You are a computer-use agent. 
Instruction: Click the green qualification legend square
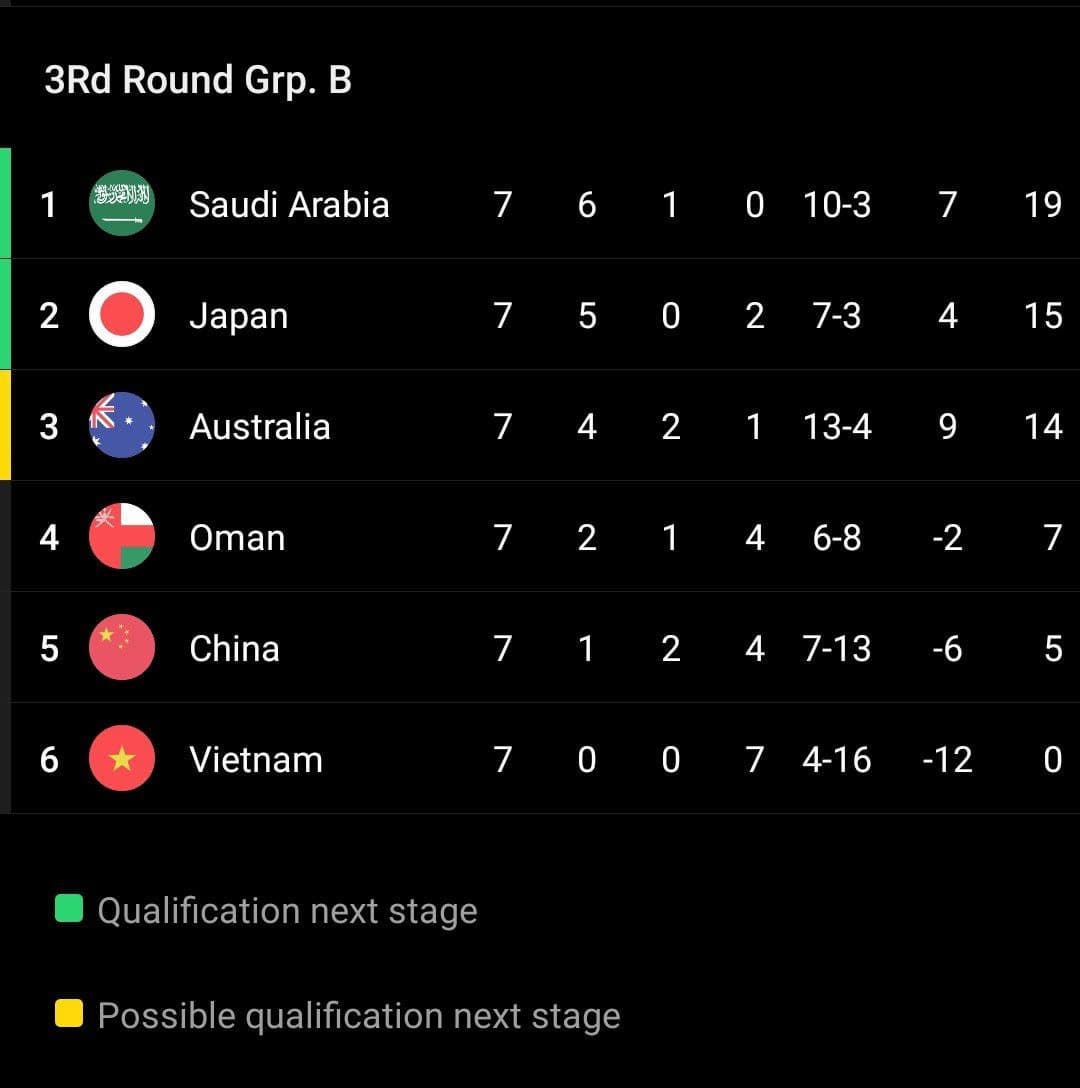68,909
